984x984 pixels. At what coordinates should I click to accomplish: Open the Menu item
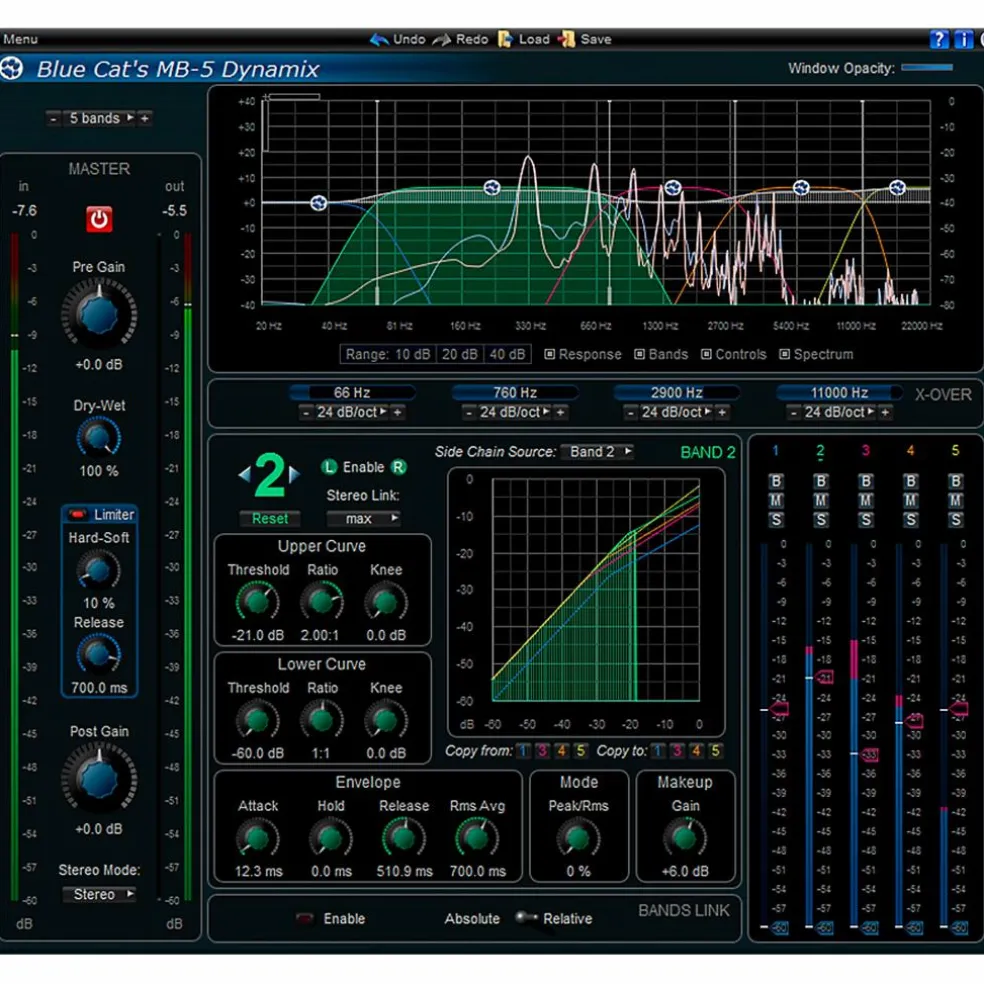(x=20, y=39)
